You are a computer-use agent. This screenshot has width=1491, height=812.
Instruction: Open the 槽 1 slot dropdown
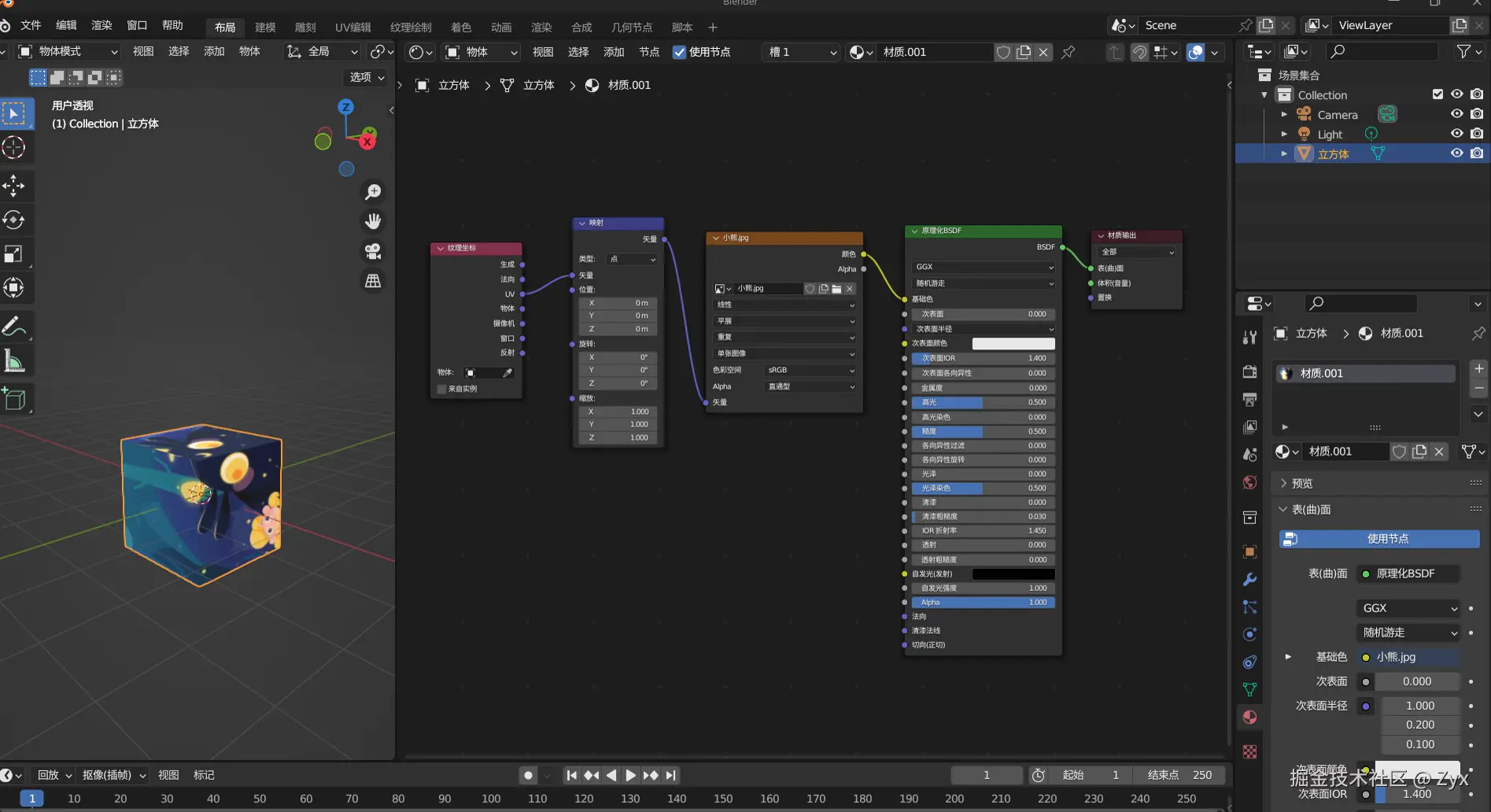[x=802, y=52]
